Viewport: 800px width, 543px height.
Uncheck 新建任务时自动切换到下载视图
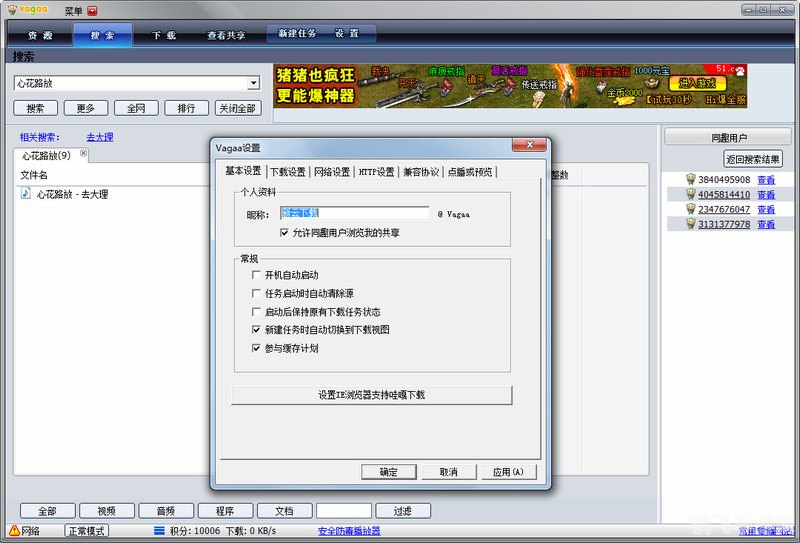point(256,330)
